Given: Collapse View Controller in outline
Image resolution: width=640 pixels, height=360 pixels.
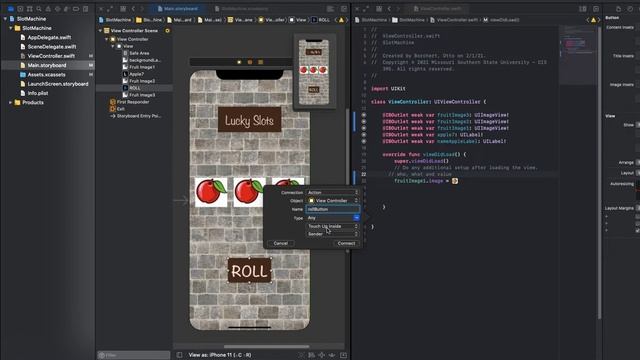Looking at the screenshot, I should (x=107, y=39).
